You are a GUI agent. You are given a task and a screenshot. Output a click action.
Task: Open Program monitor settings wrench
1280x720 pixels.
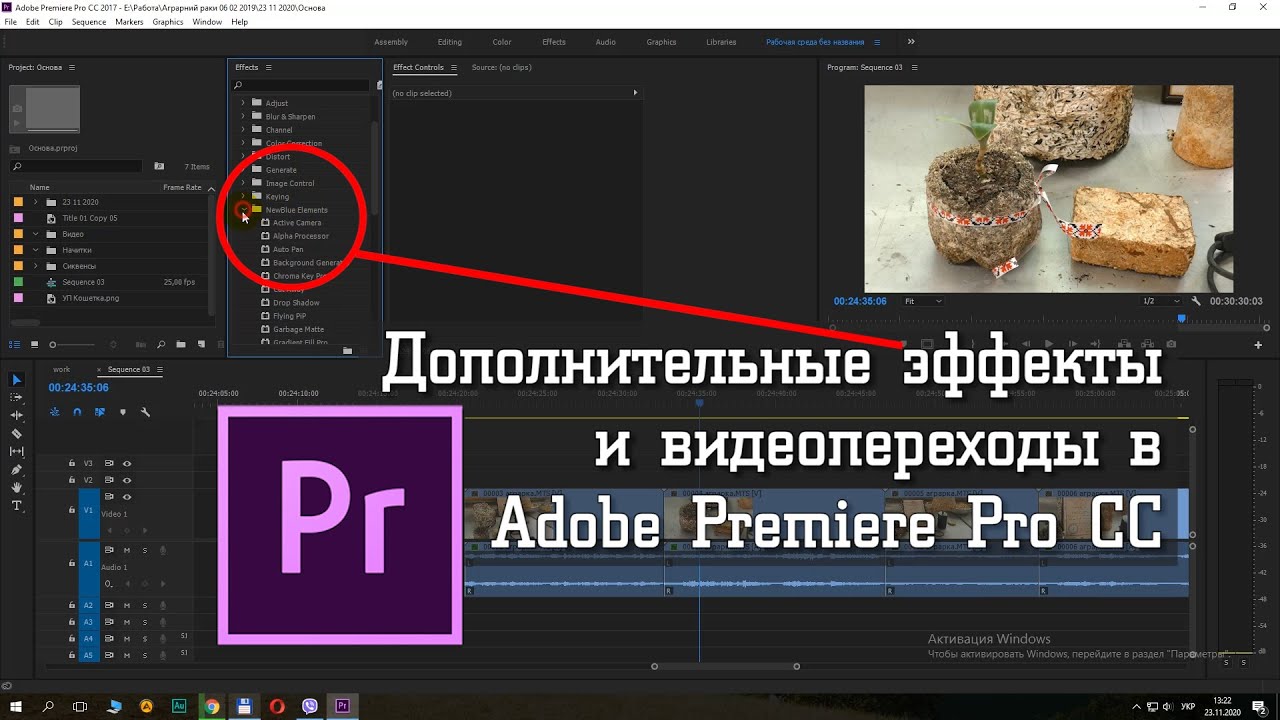pos(1196,300)
